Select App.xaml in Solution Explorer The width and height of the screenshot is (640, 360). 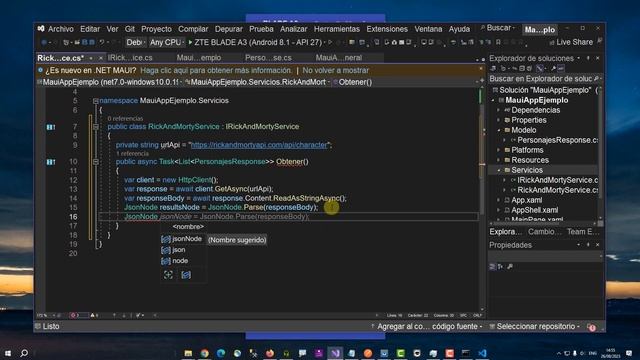tap(527, 200)
